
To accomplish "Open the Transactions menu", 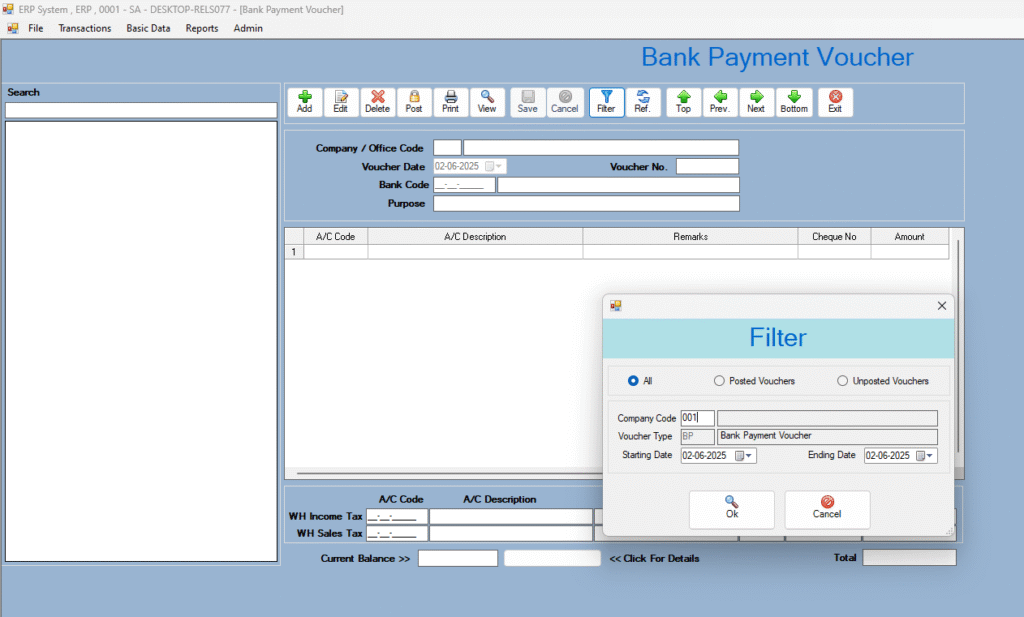I will coord(85,28).
